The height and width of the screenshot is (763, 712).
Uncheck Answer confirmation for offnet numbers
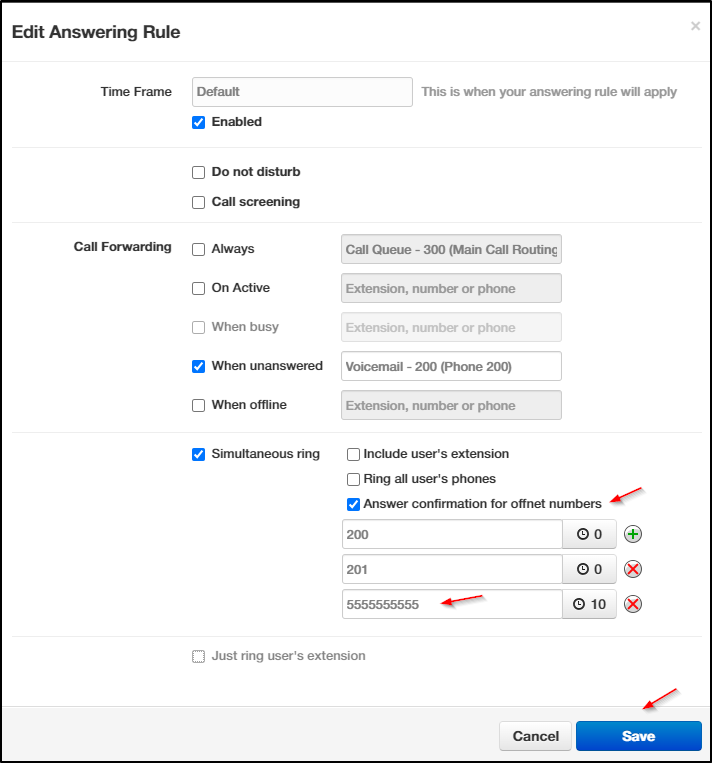[x=353, y=504]
